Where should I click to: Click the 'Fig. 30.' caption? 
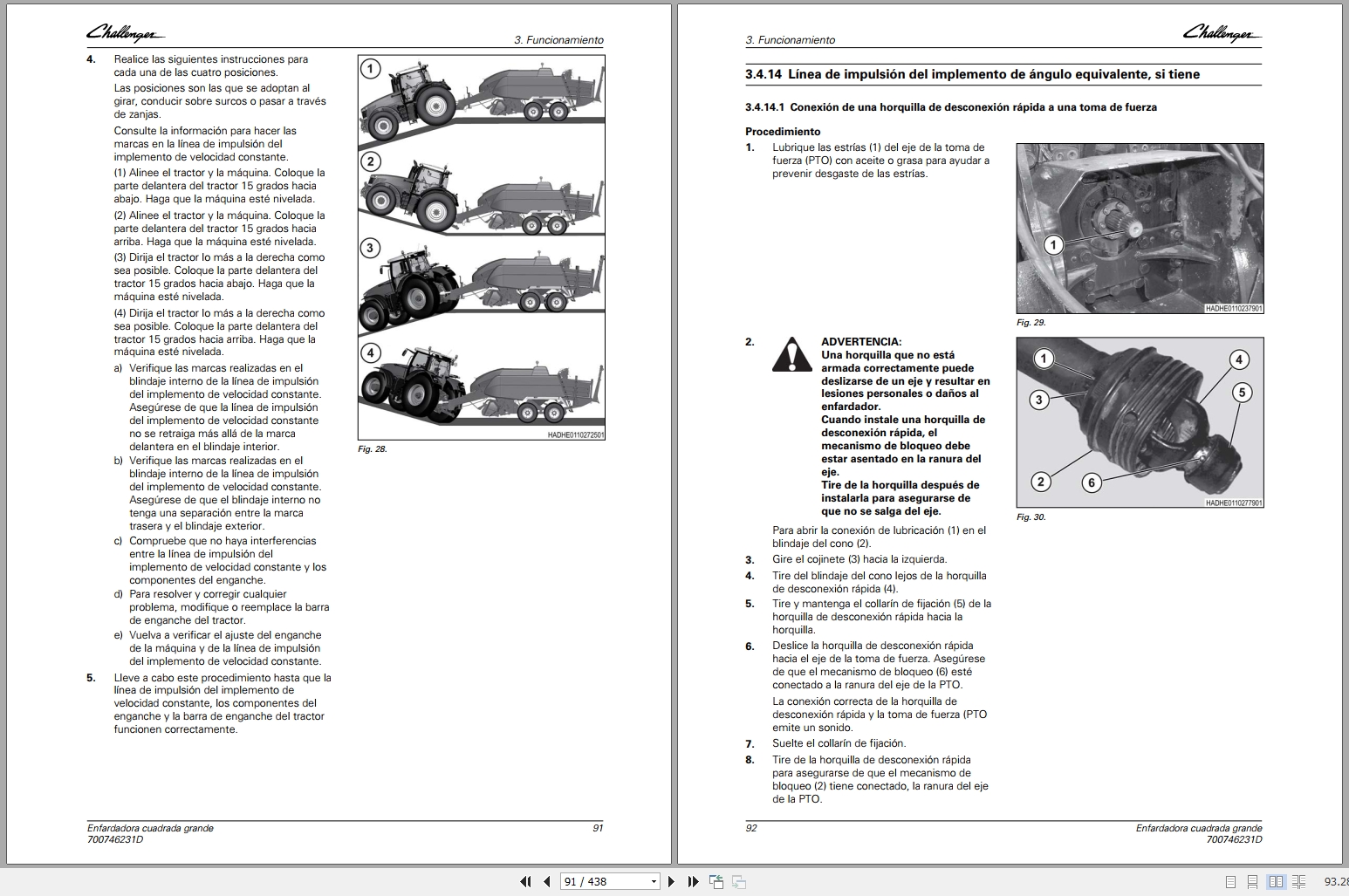click(x=1031, y=517)
